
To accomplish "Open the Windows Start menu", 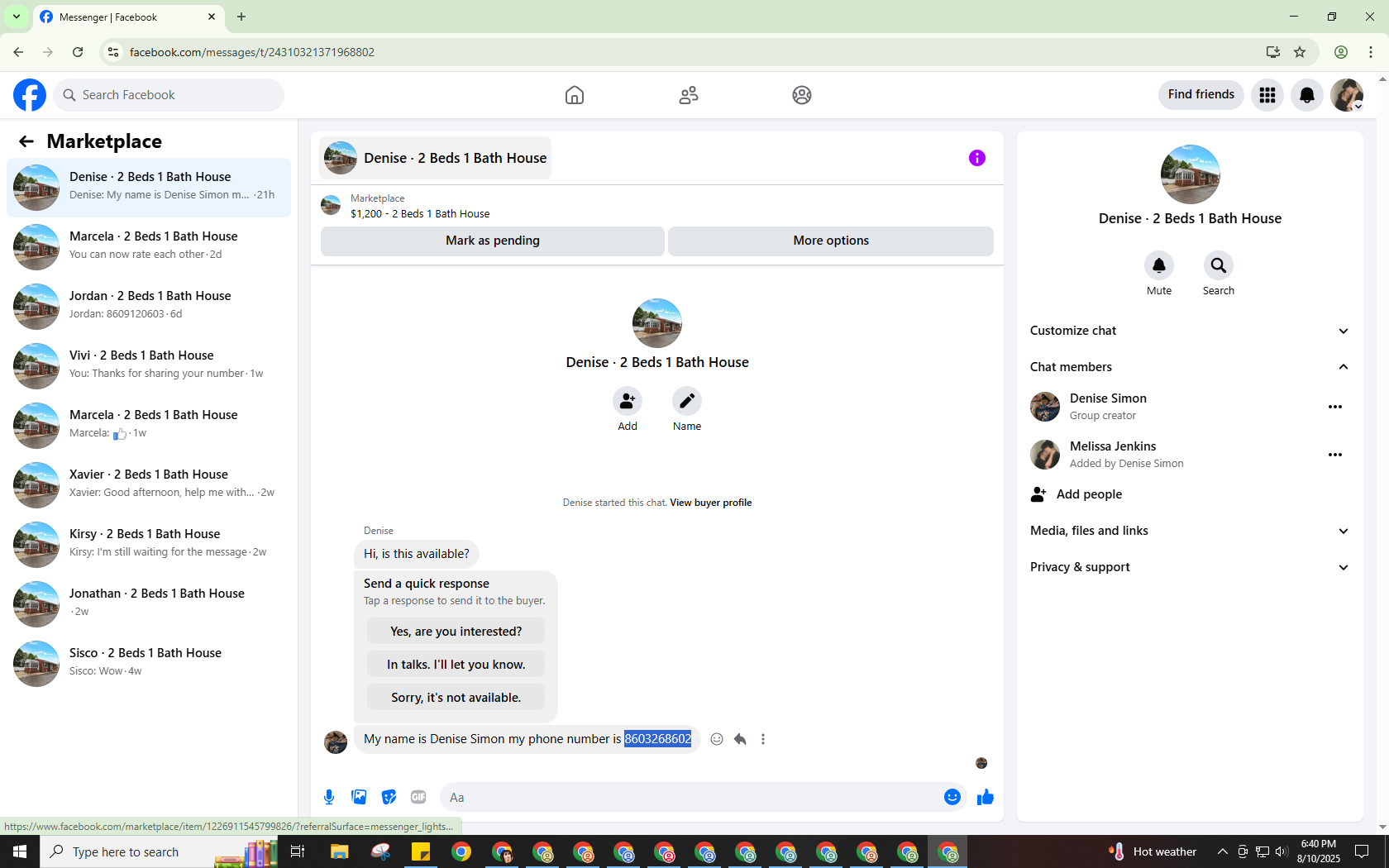I will tap(20, 851).
